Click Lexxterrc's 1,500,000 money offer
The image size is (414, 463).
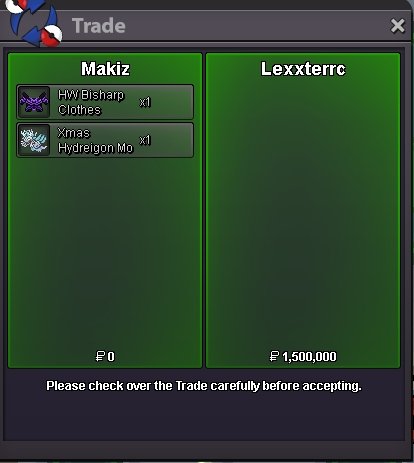click(309, 357)
